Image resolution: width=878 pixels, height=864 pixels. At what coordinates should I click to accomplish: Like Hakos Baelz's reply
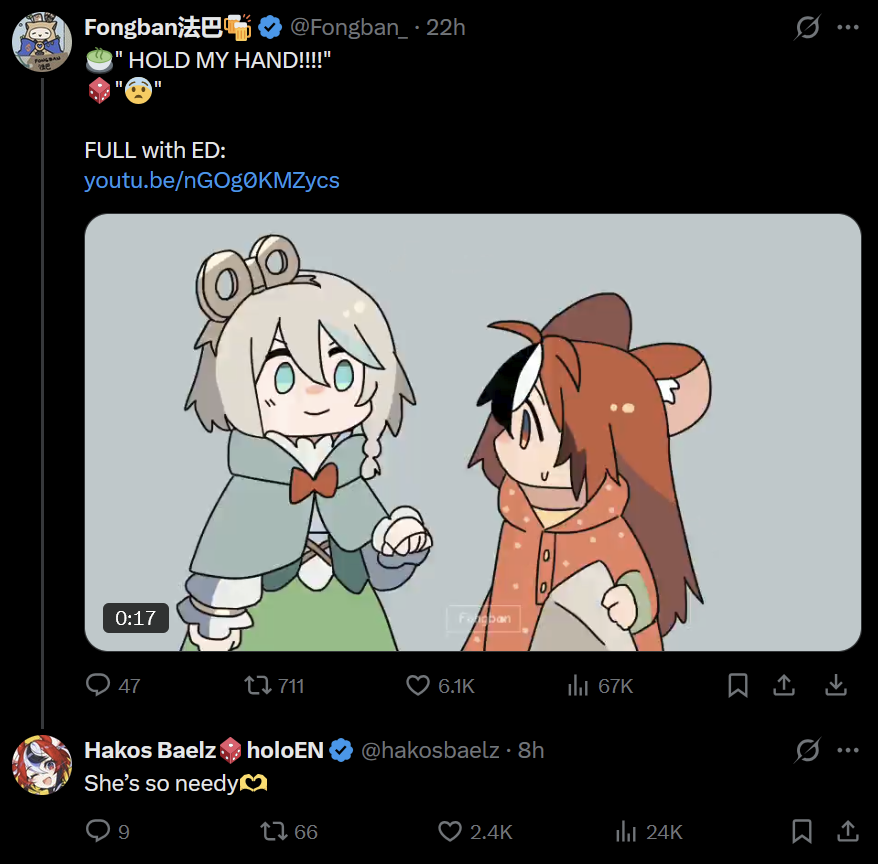[450, 831]
